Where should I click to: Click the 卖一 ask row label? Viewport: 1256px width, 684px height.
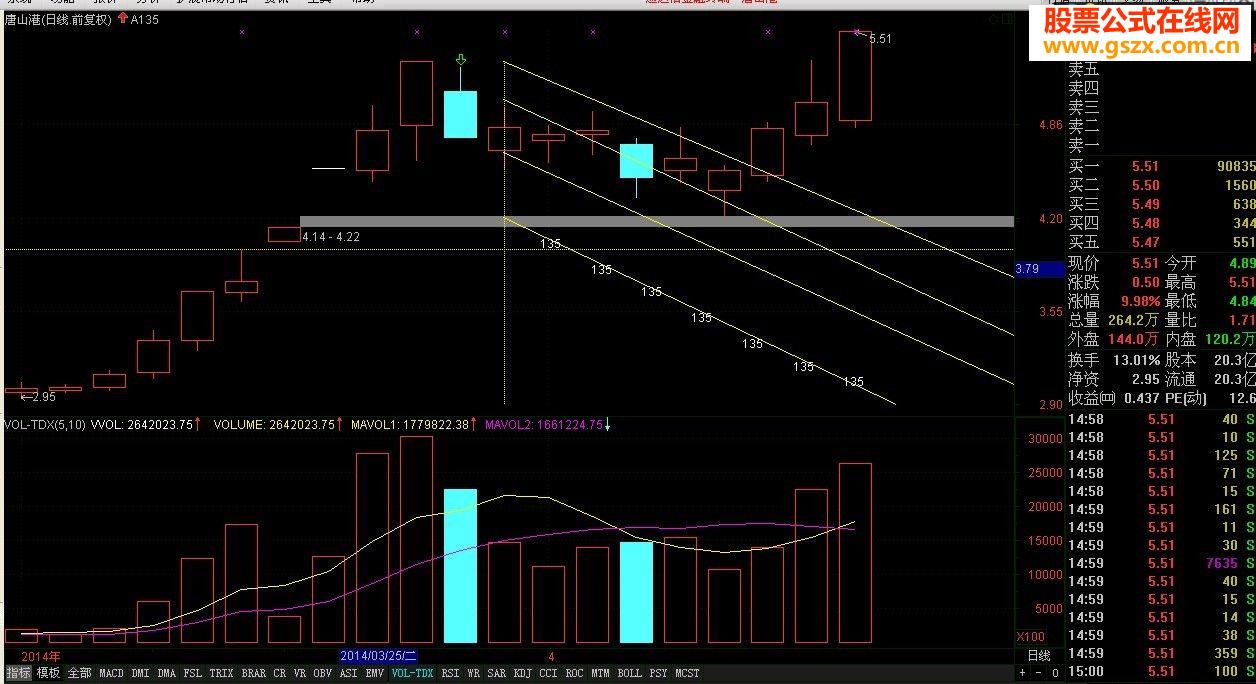[x=1084, y=145]
